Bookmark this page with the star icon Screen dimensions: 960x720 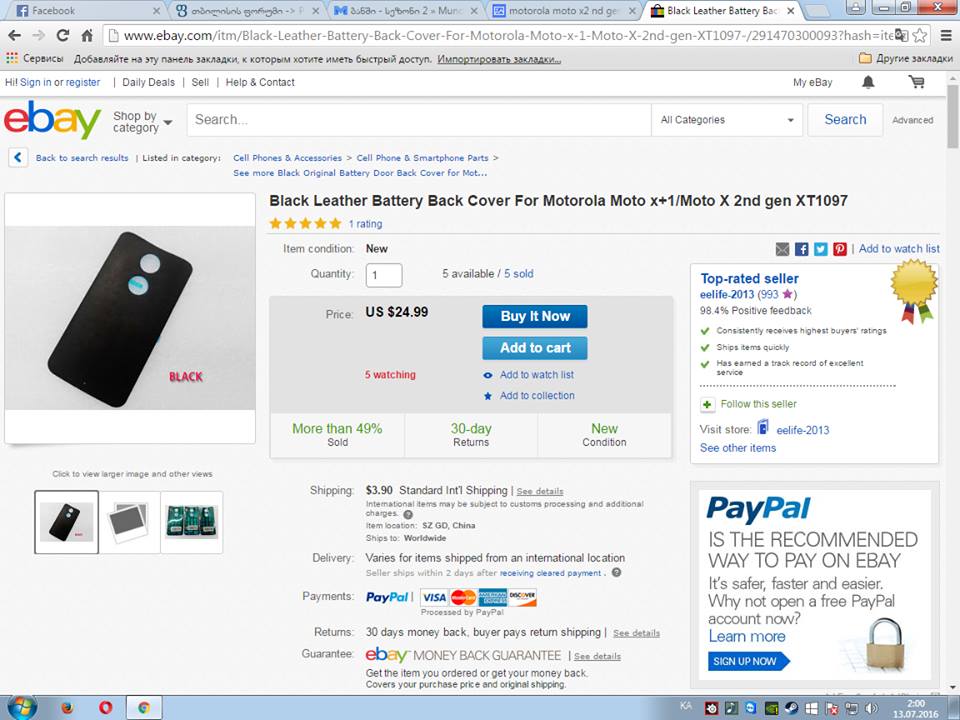(x=920, y=36)
